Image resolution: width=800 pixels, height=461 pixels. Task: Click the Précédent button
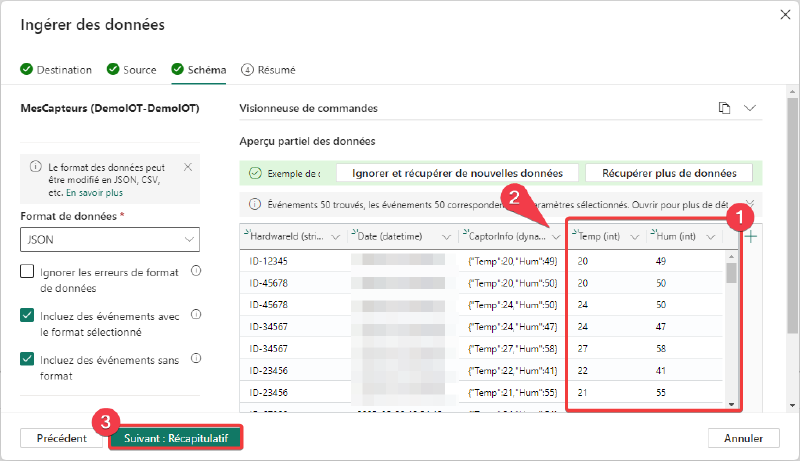[62, 438]
